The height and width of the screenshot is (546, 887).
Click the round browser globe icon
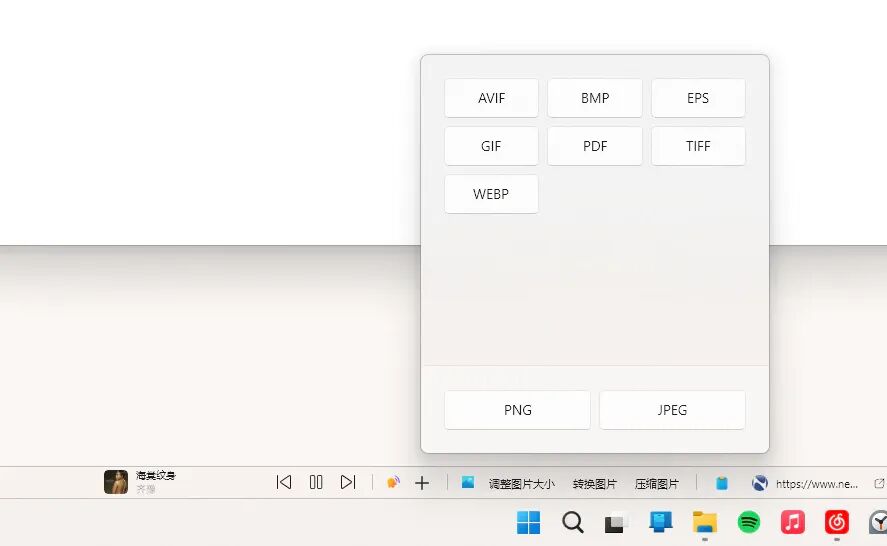point(760,483)
